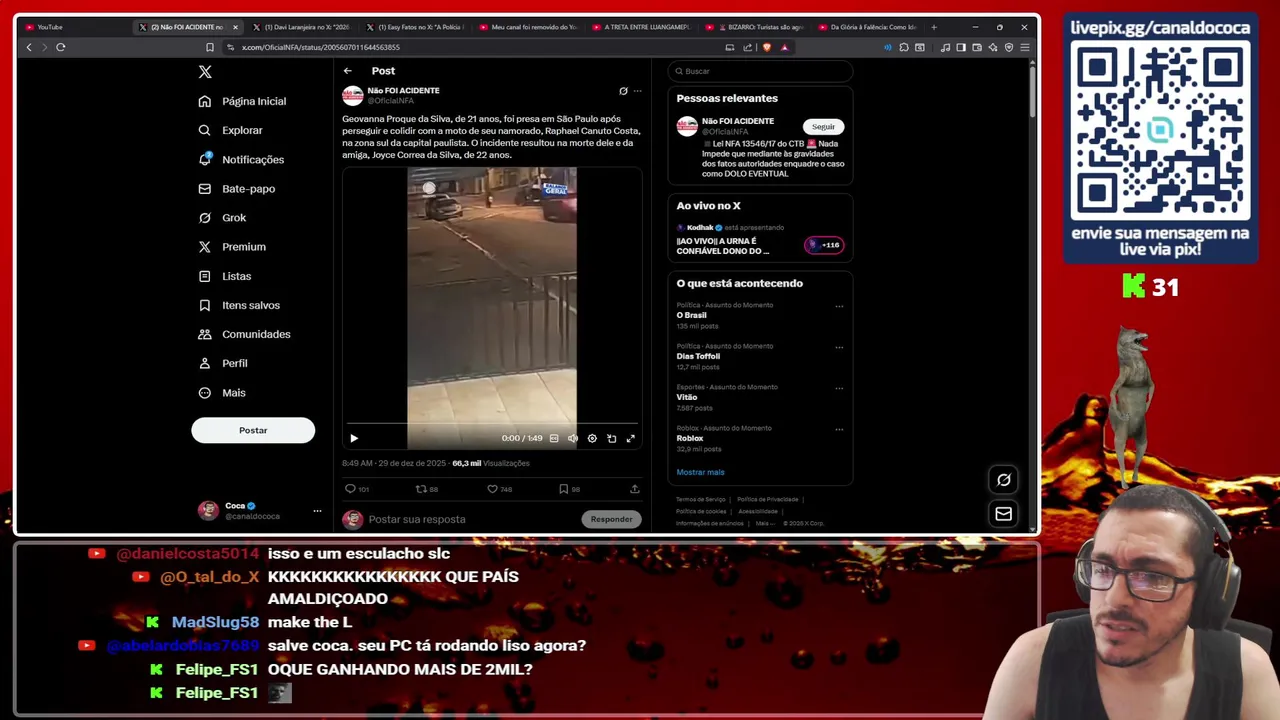1280x720 pixels.
Task: Click the Grok explain icon on post
Action: 623,91
